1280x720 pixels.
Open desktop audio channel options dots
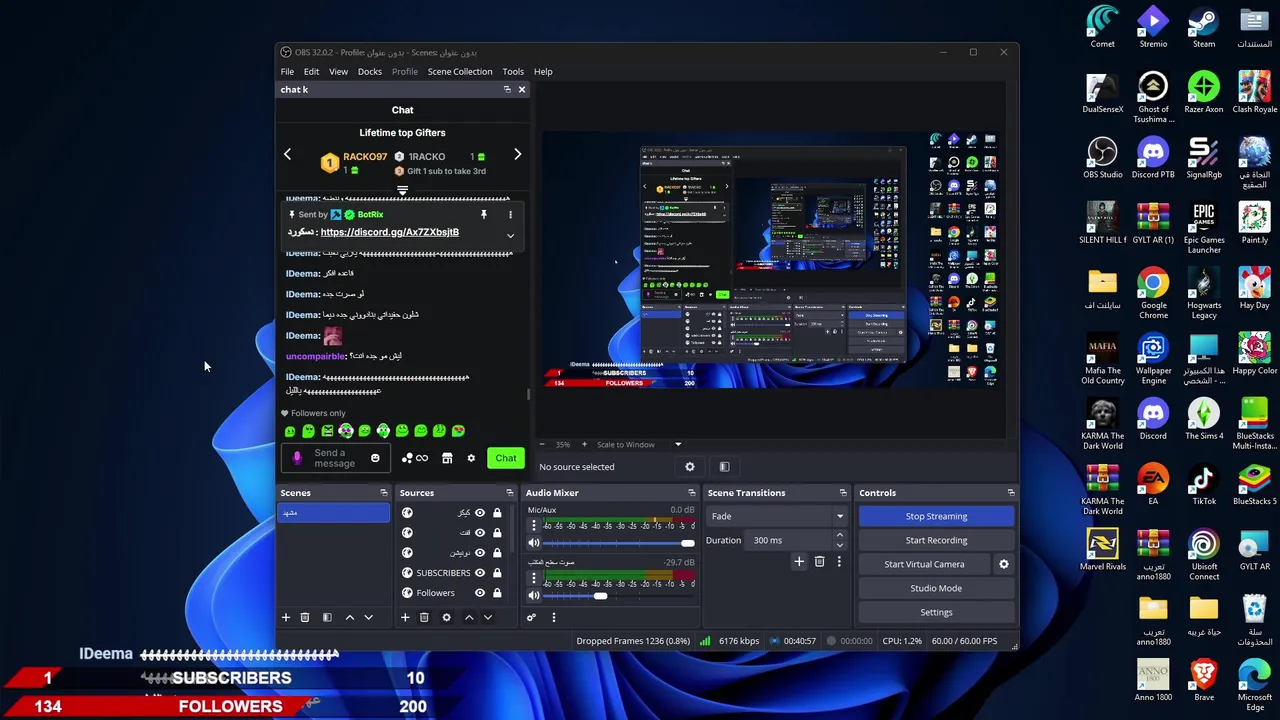pyautogui.click(x=533, y=578)
